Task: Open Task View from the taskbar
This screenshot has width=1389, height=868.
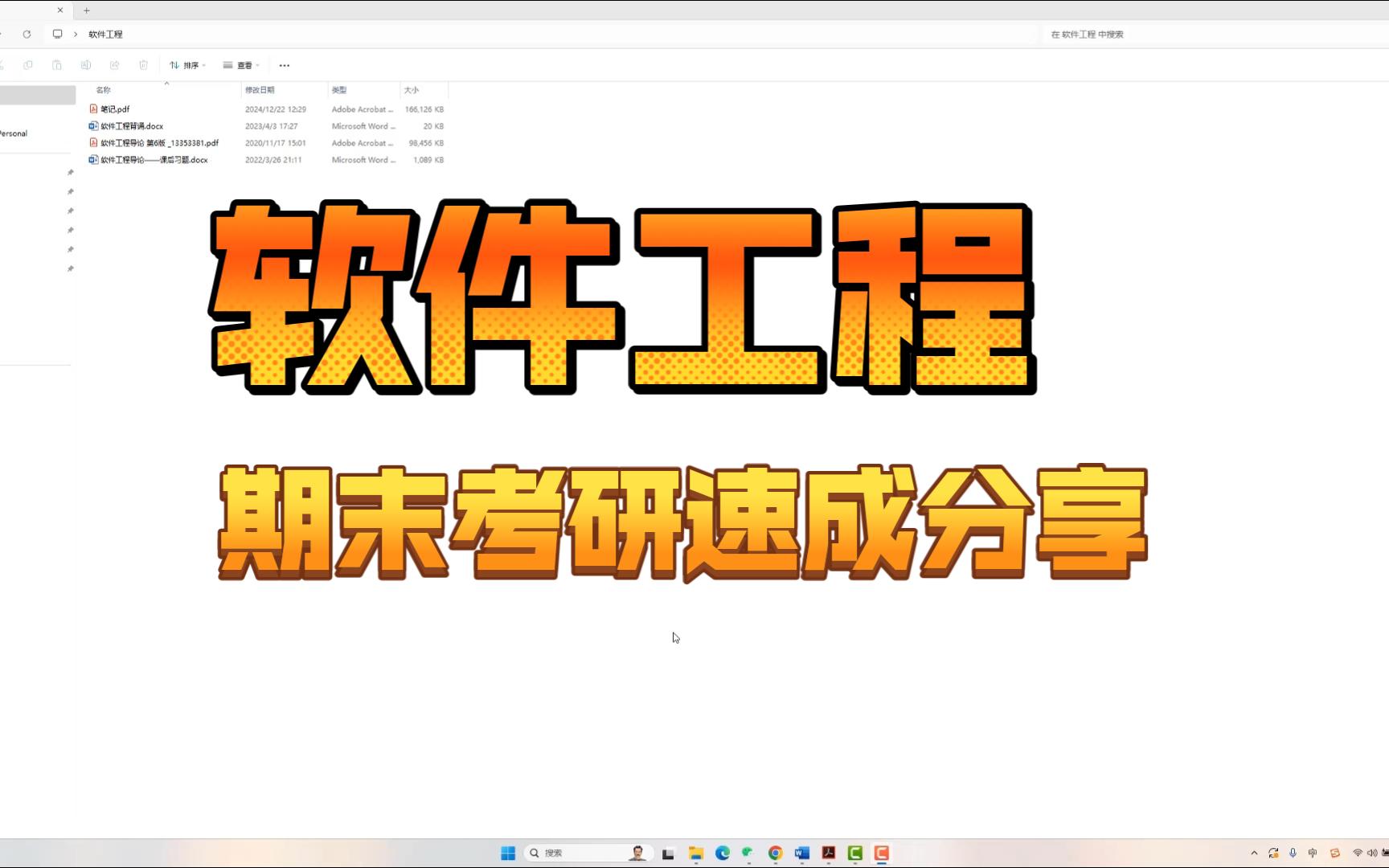Action: click(668, 854)
